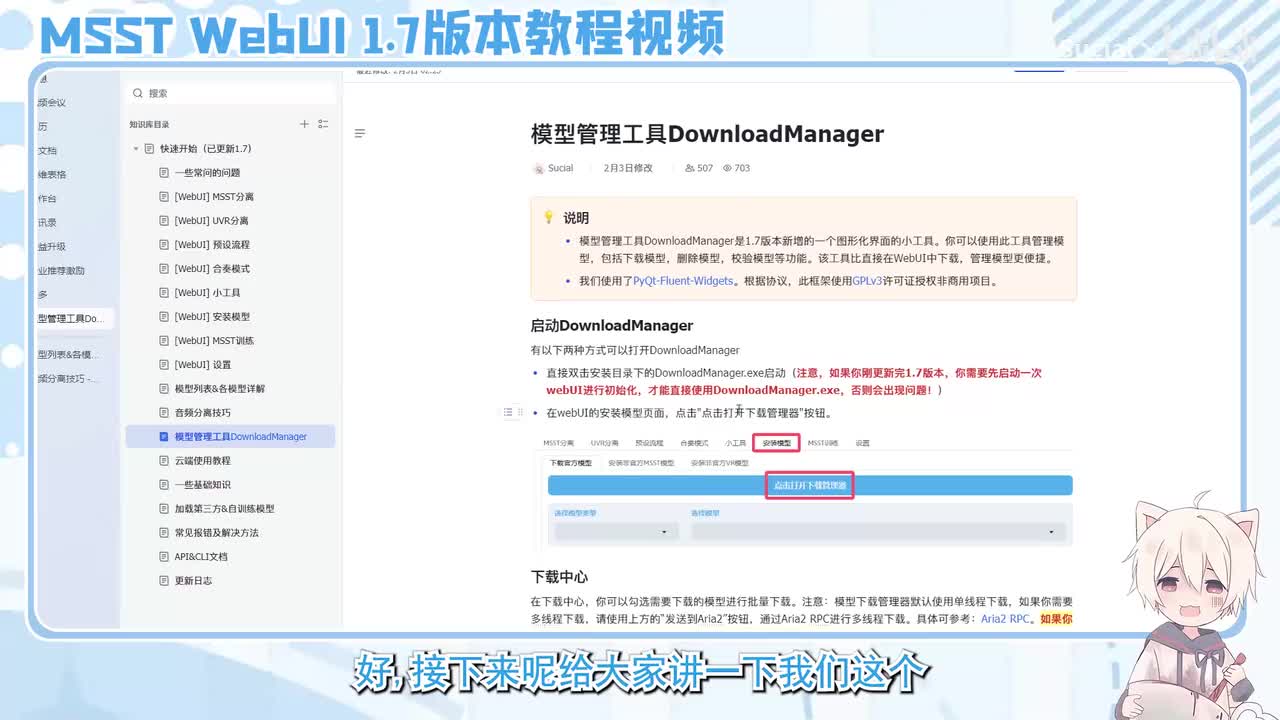Viewport: 1280px width, 720px height.
Task: Click the page icon beside 音频分离技巧
Action: 165,412
